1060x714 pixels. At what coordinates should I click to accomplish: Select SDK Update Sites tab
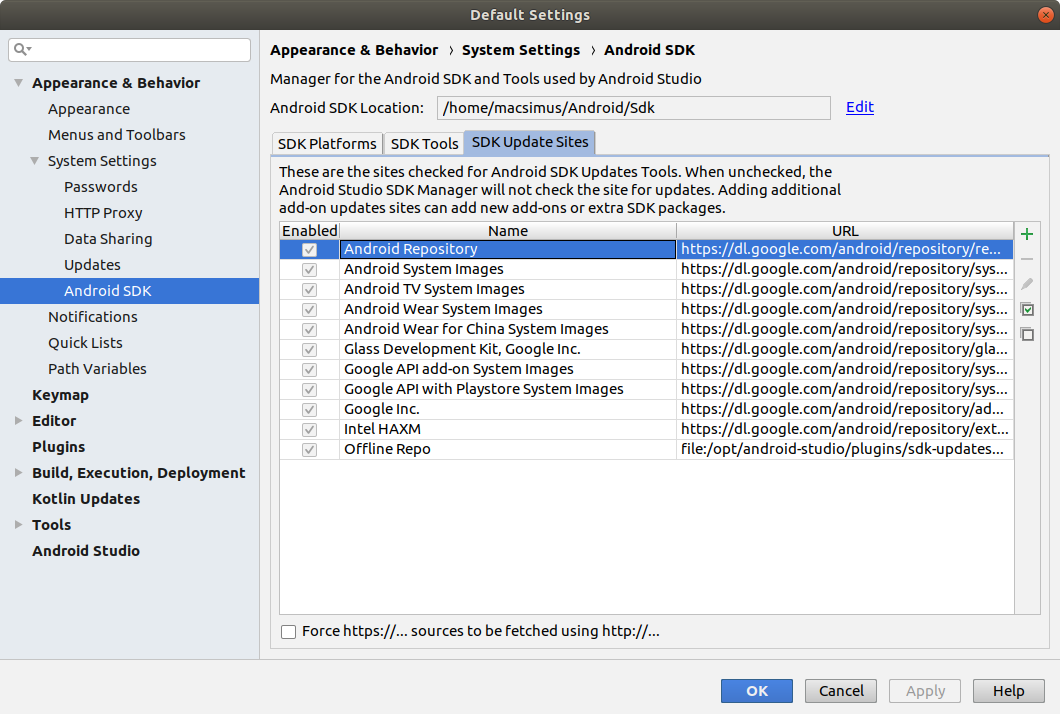(530, 142)
